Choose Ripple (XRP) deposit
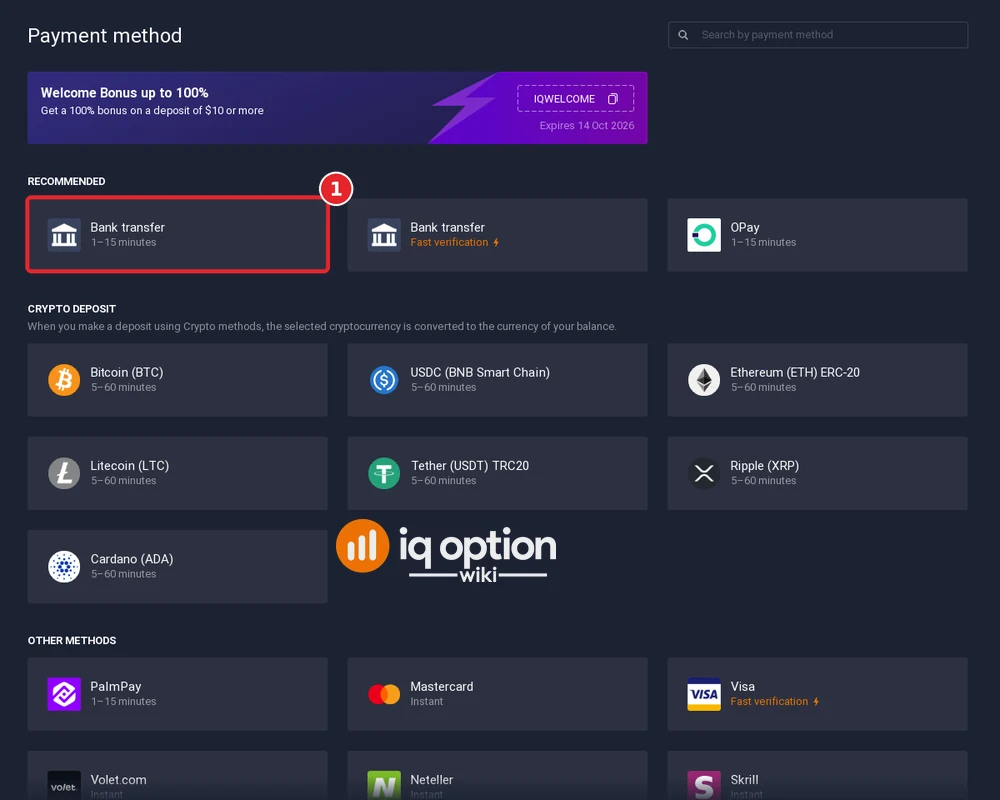Image resolution: width=1000 pixels, height=800 pixels. pos(818,473)
